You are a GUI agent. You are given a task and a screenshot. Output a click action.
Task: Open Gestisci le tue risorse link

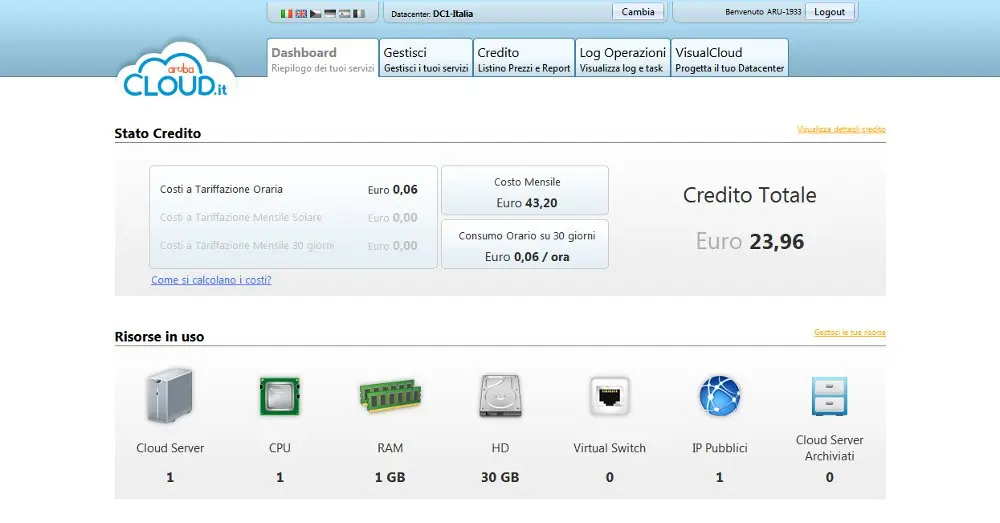[x=849, y=332]
